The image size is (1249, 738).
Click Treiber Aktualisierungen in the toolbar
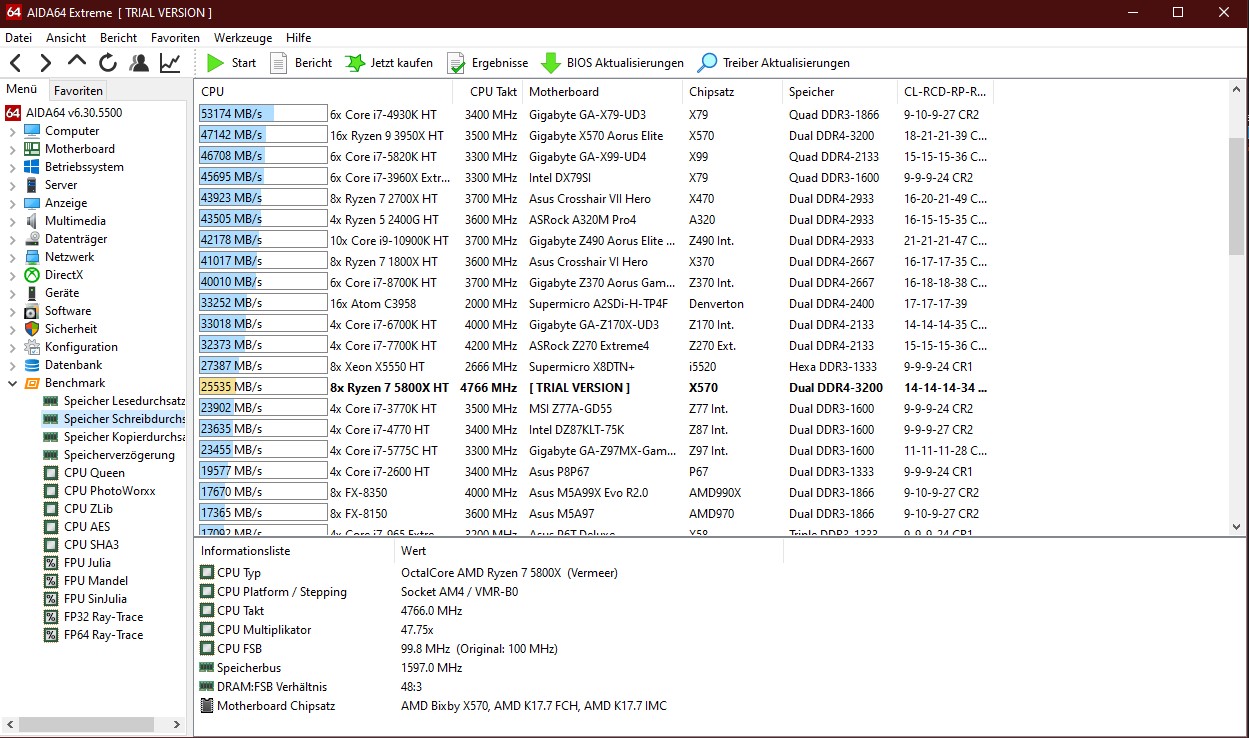pyautogui.click(x=774, y=63)
